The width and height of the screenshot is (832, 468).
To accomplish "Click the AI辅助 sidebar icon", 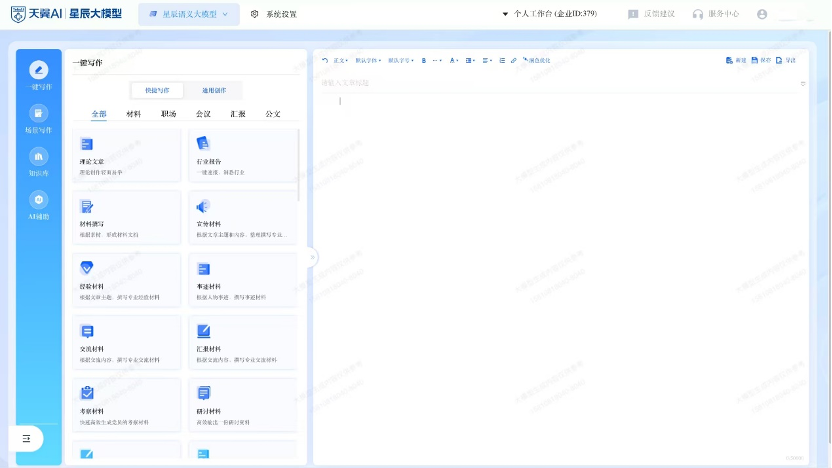I will pos(39,200).
